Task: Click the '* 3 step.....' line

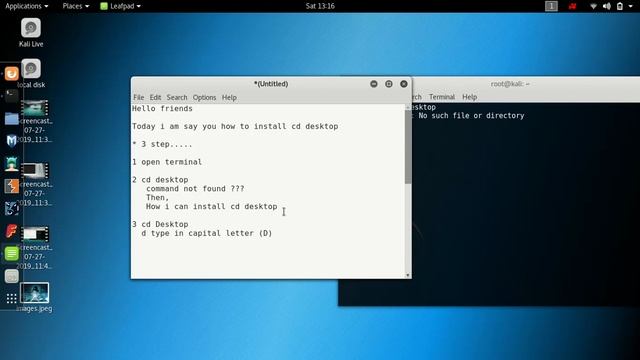Action: pyautogui.click(x=162, y=144)
